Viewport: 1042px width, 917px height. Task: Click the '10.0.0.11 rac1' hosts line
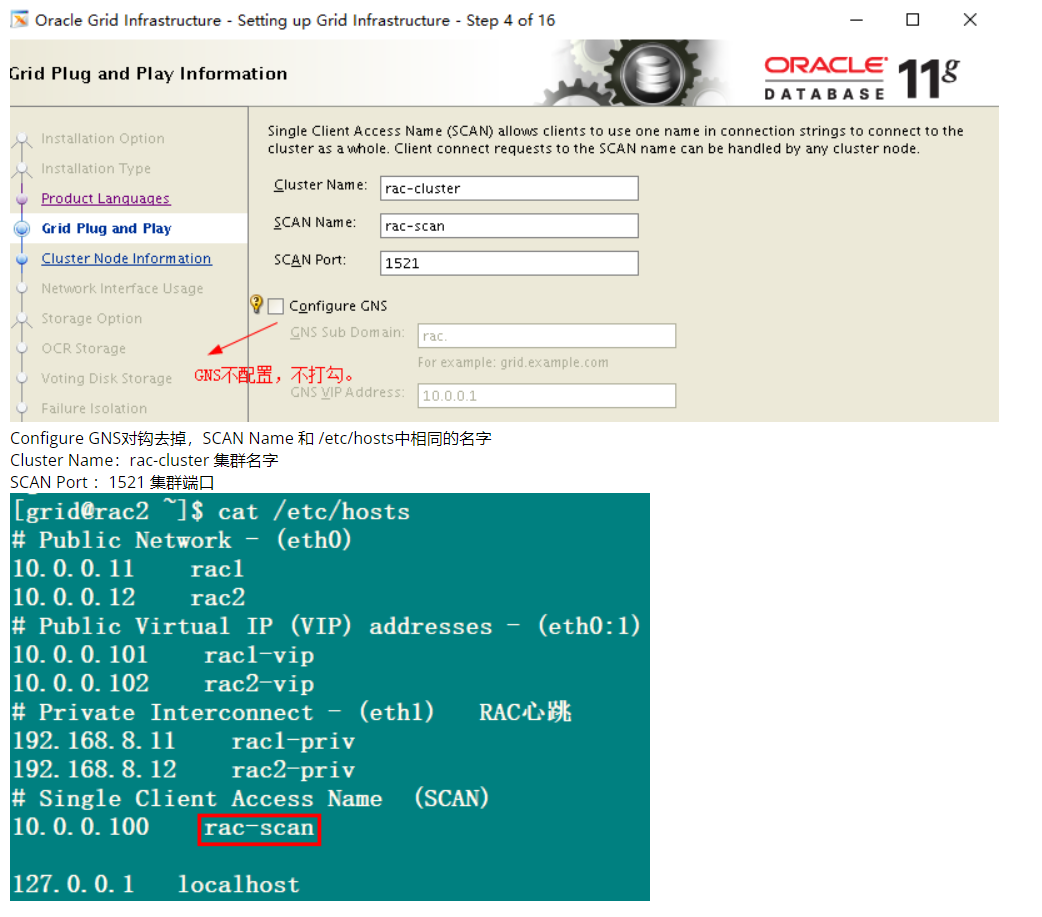(x=128, y=569)
